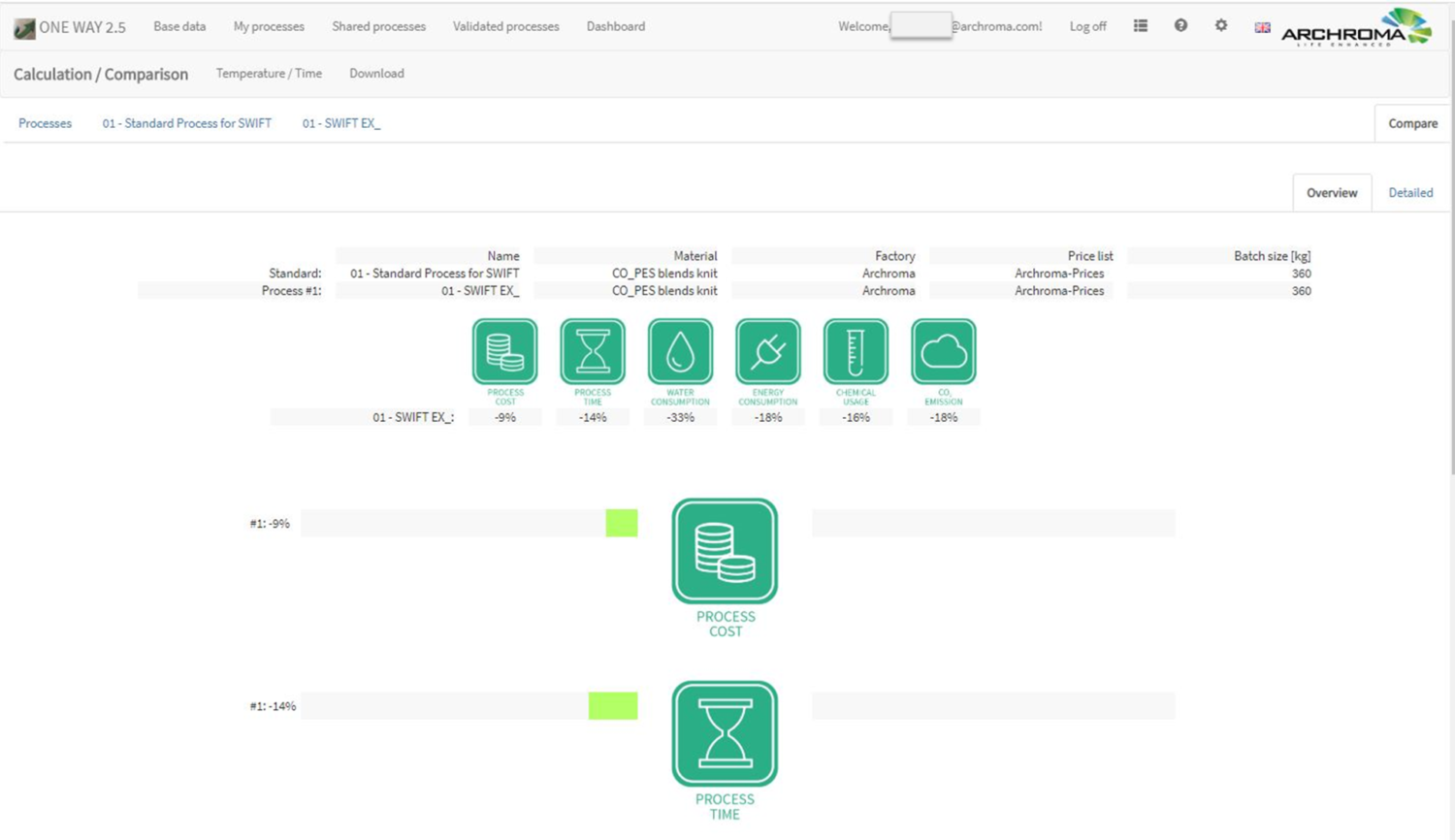Click the '#1: -9%' bar label
This screenshot has width=1455, height=840.
click(x=270, y=524)
